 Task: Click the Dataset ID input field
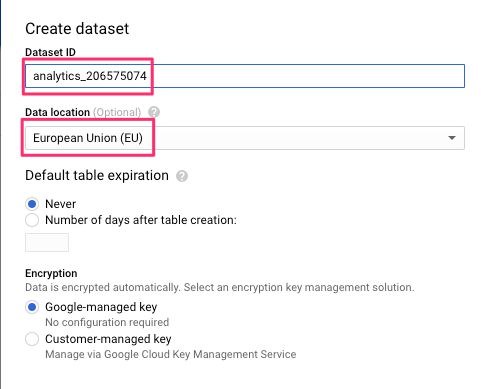(x=245, y=76)
